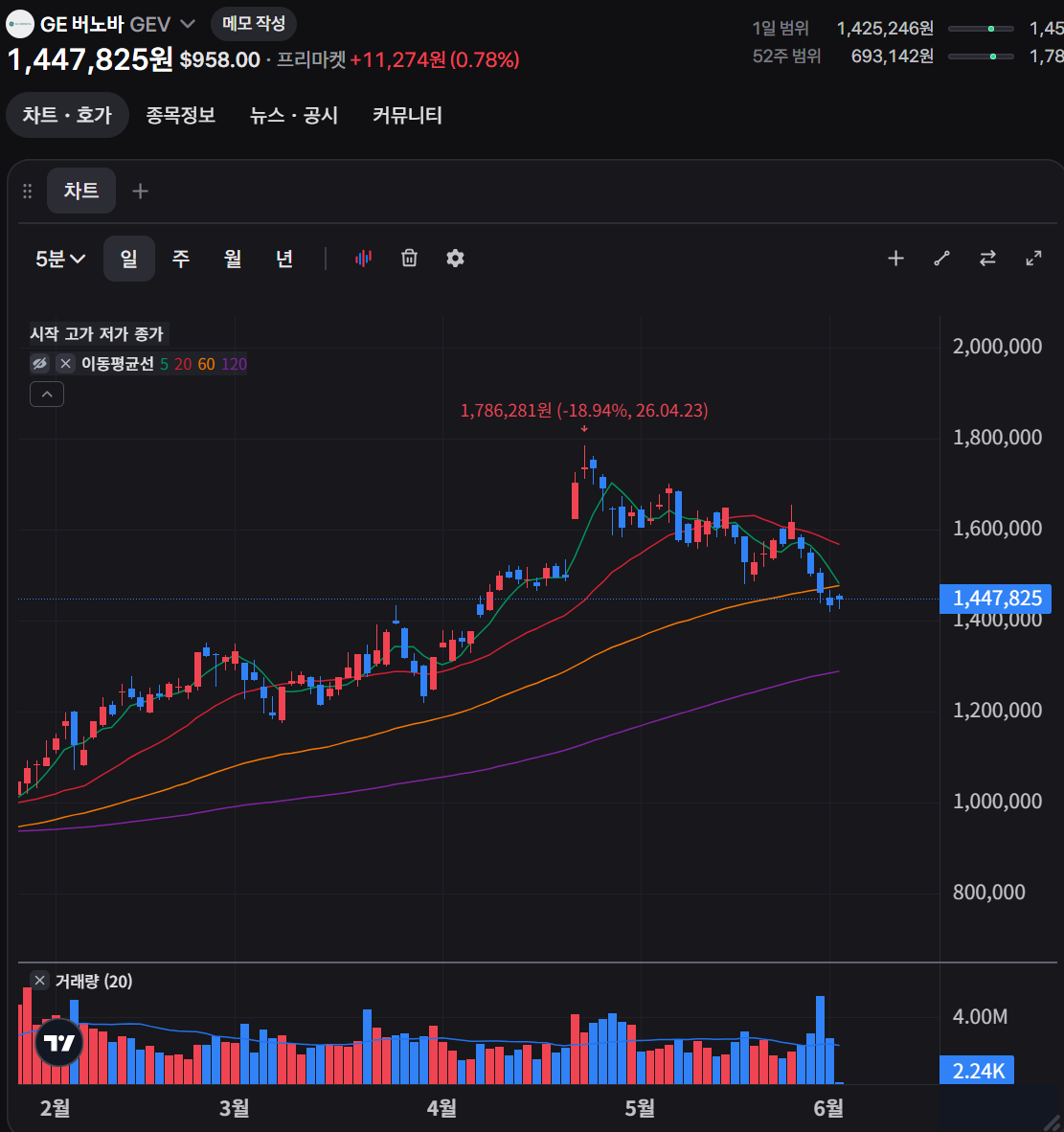Remove the moving average indicator
Image resolution: width=1064 pixels, height=1132 pixels.
tap(66, 363)
